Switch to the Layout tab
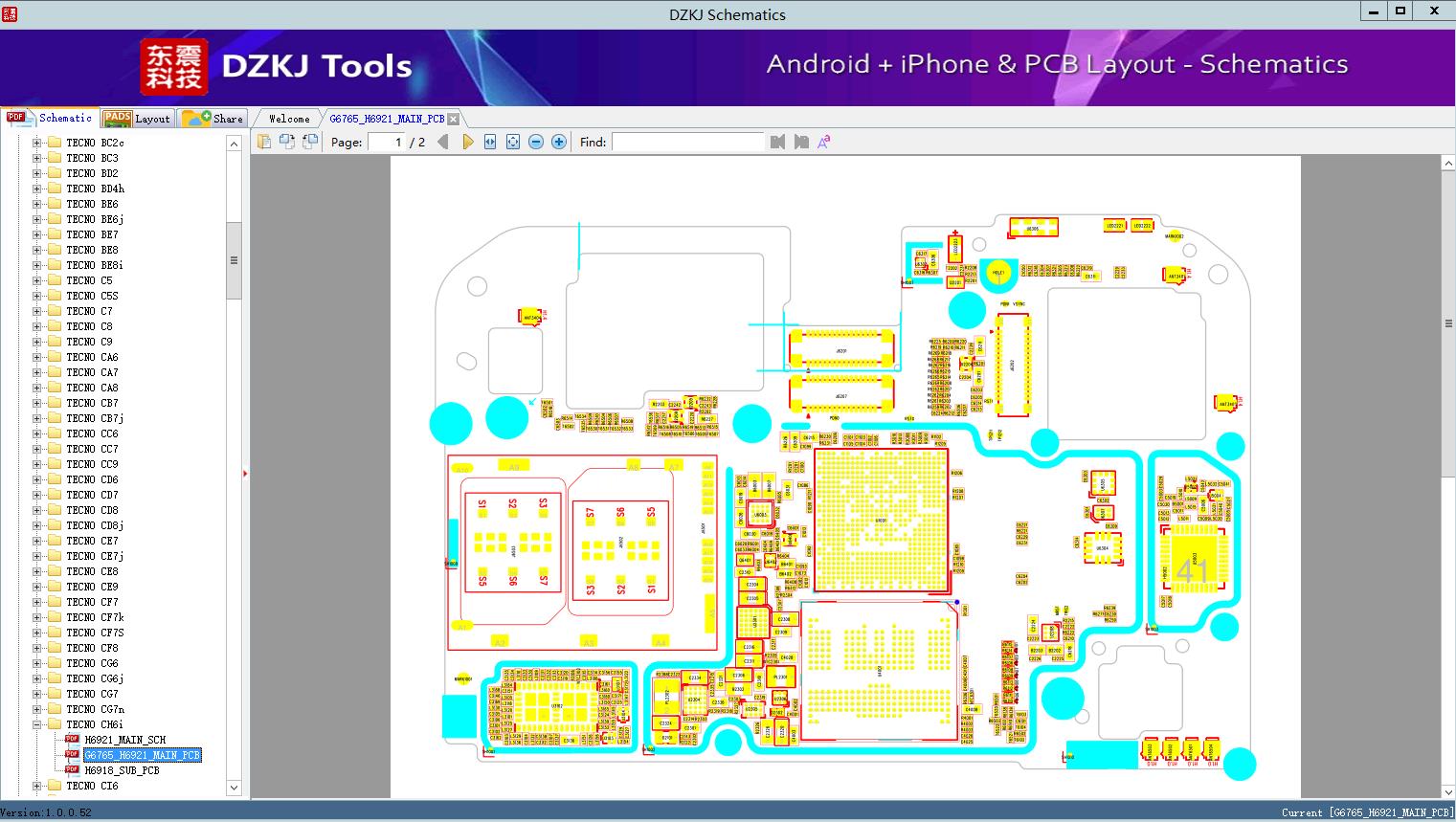 click(x=137, y=119)
